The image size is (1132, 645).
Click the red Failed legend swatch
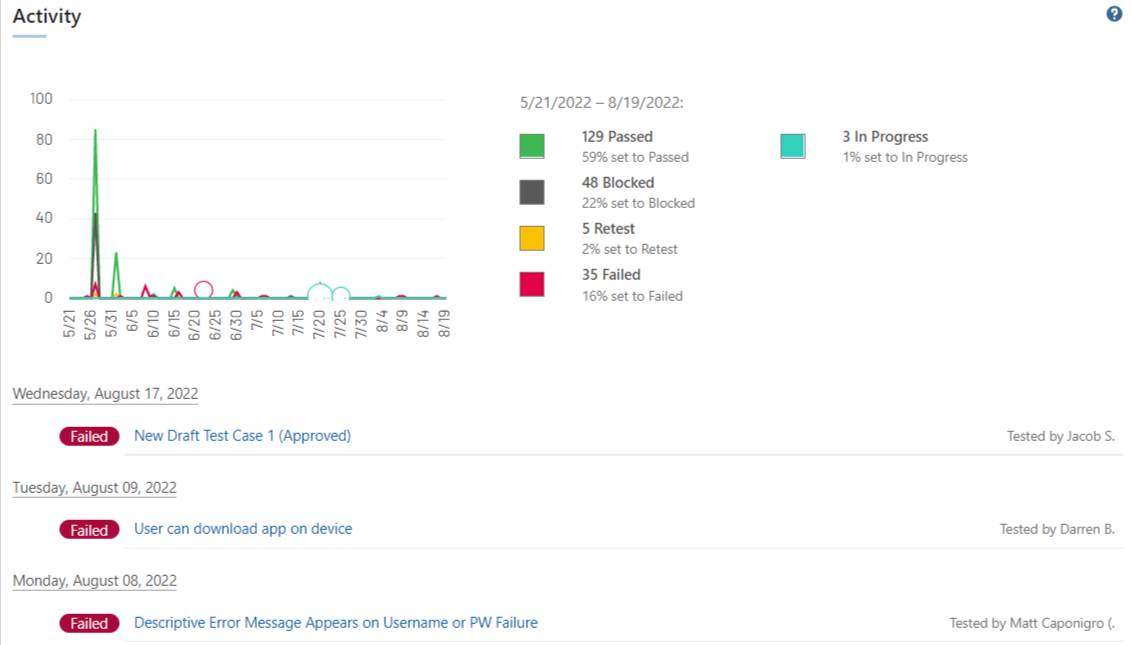coord(532,284)
